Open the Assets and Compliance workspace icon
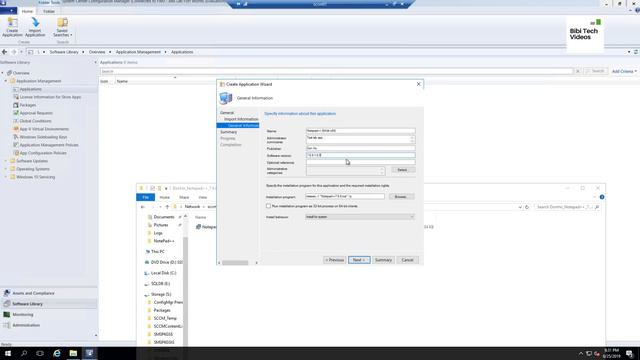The image size is (640, 360). tap(7, 293)
